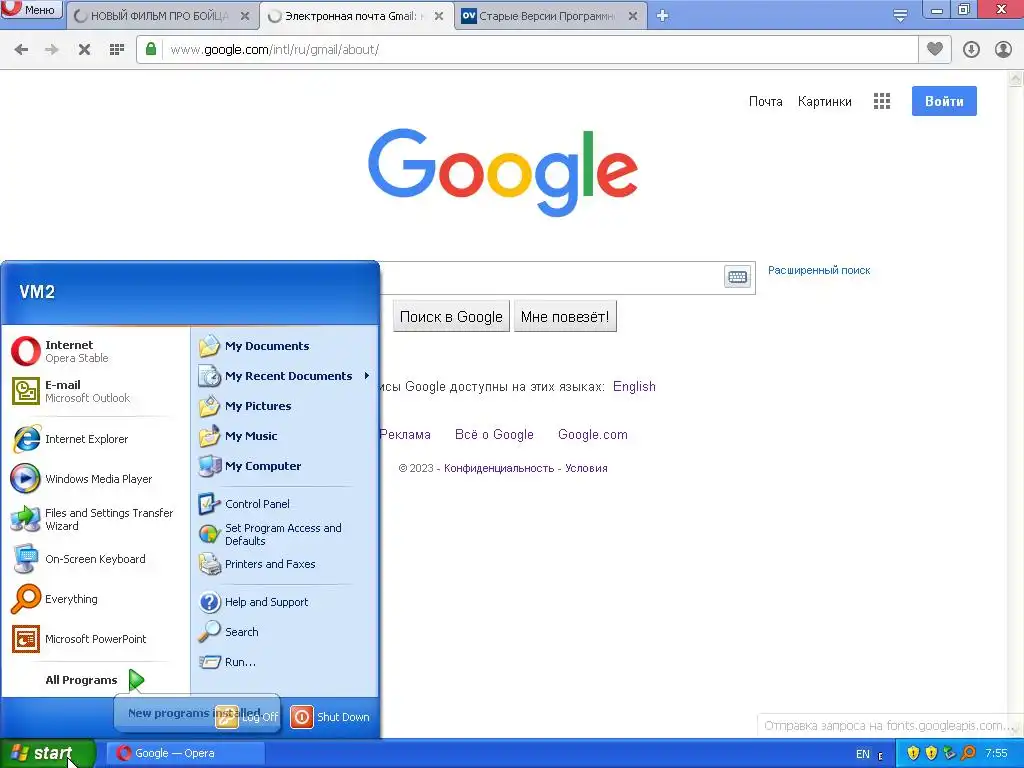1024x768 pixels.
Task: Click the Поиск в Google button
Action: 451,317
